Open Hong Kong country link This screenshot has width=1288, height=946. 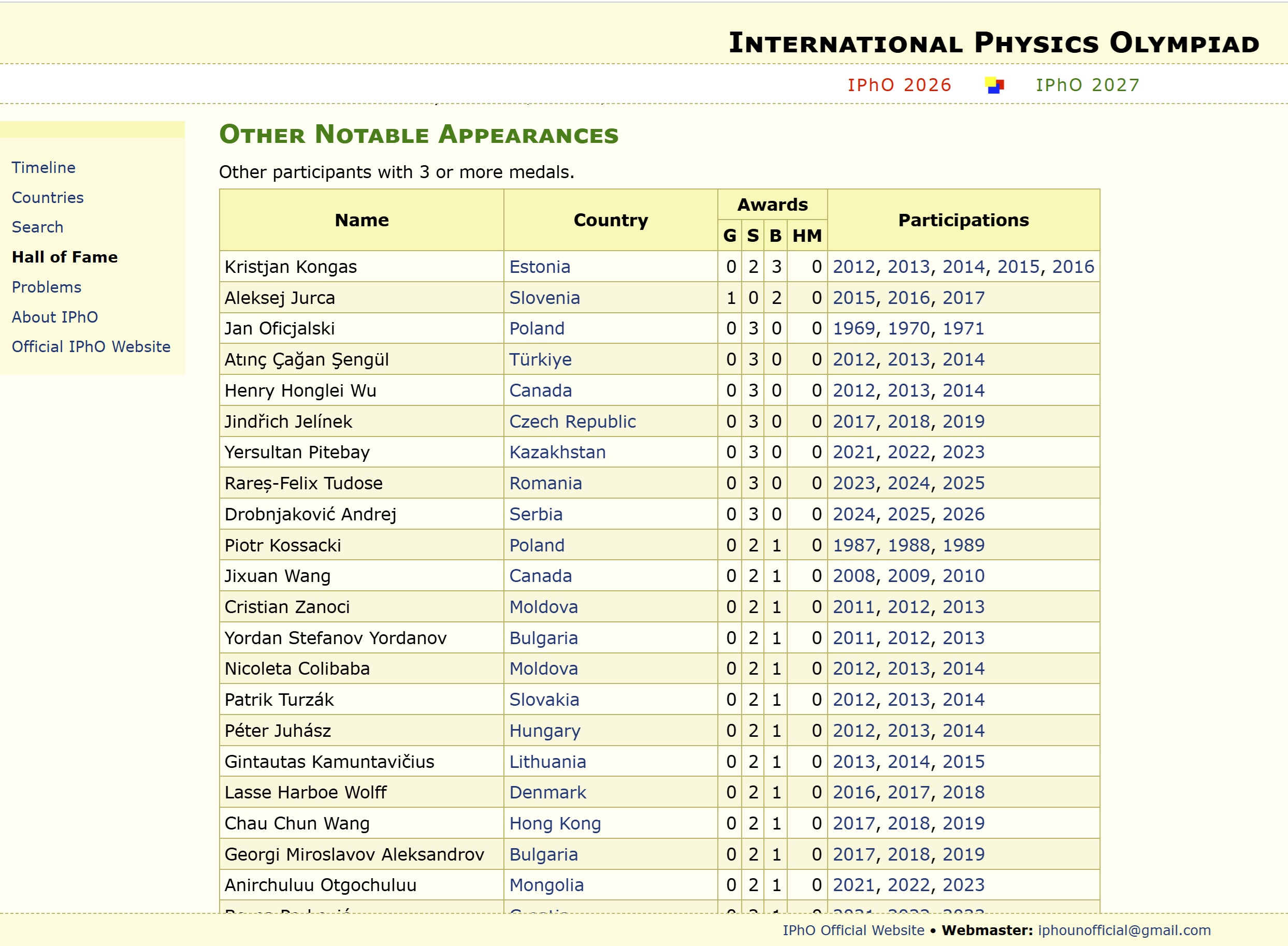tap(556, 823)
